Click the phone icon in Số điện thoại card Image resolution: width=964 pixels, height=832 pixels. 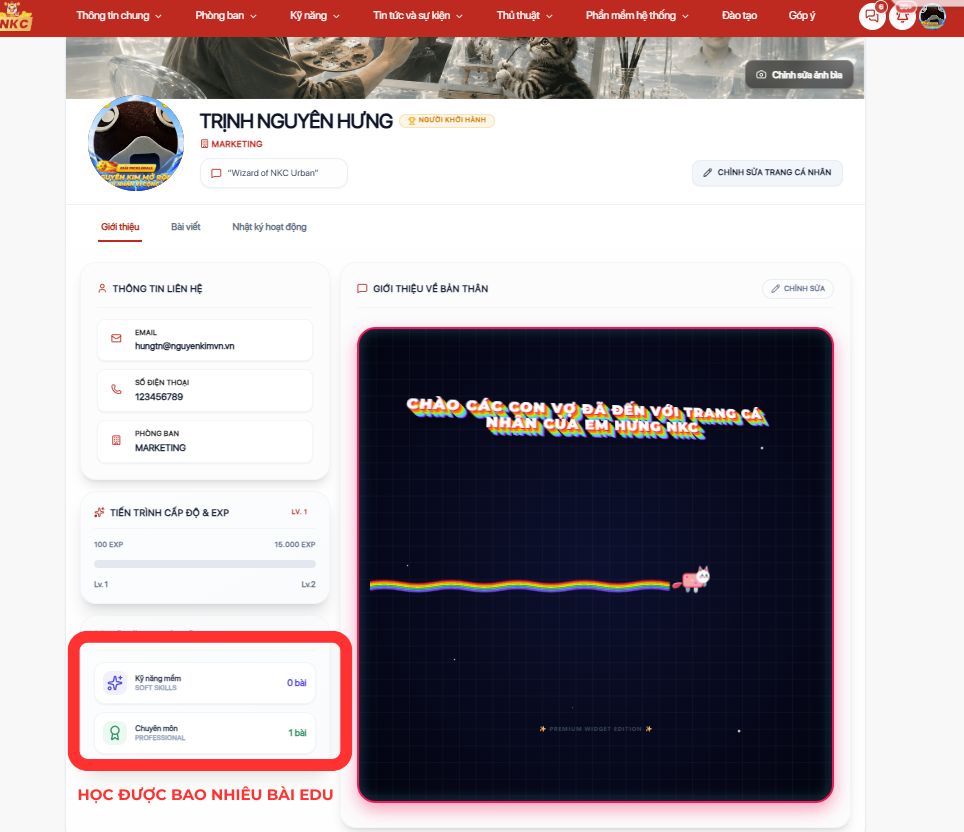click(116, 389)
